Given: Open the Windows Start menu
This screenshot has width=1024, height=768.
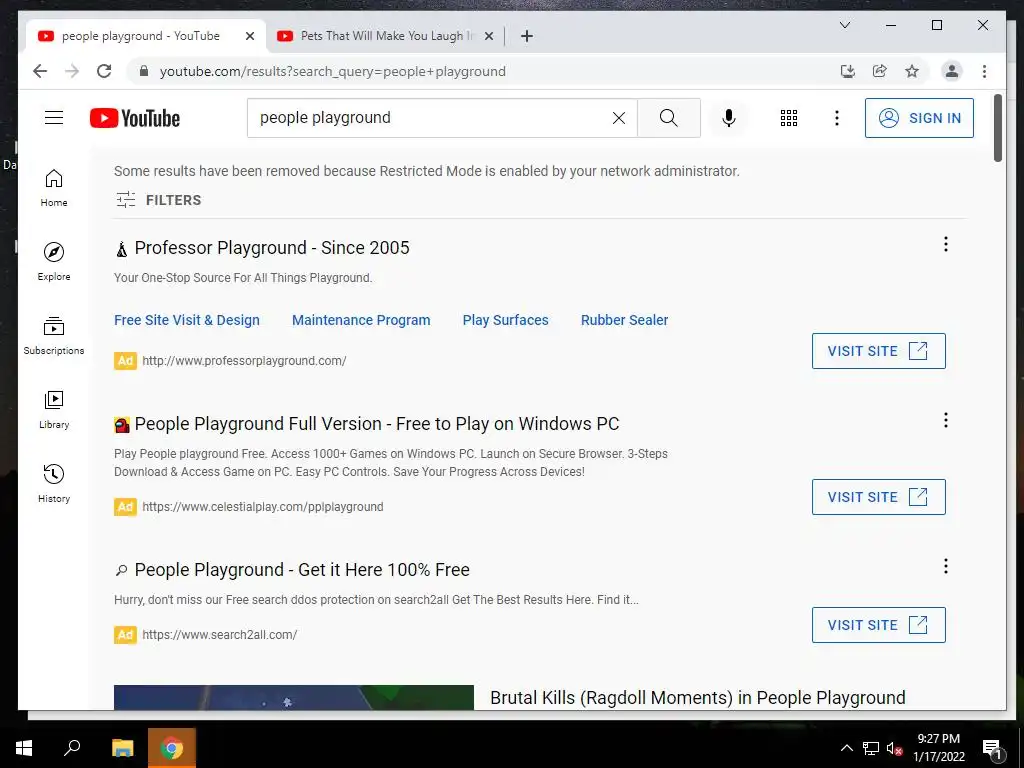Looking at the screenshot, I should [24, 748].
